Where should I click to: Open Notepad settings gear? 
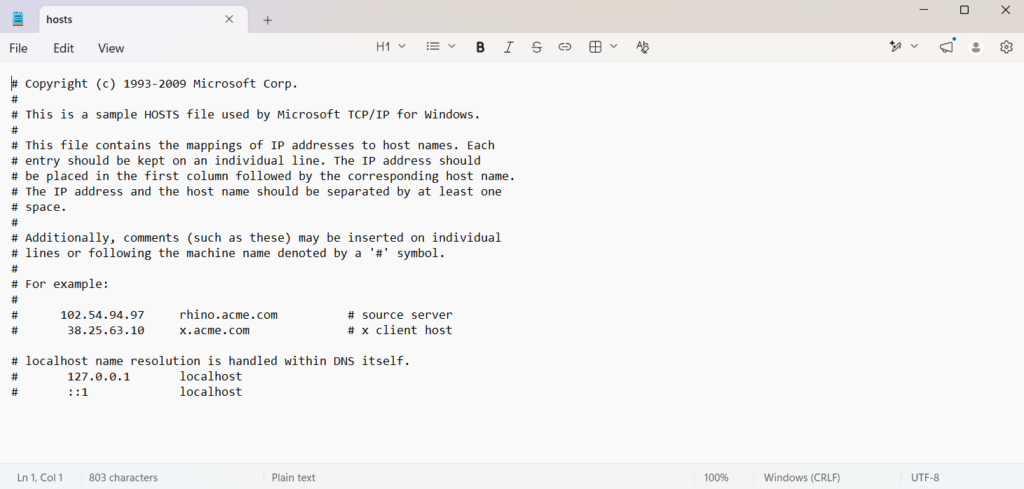click(x=1006, y=47)
